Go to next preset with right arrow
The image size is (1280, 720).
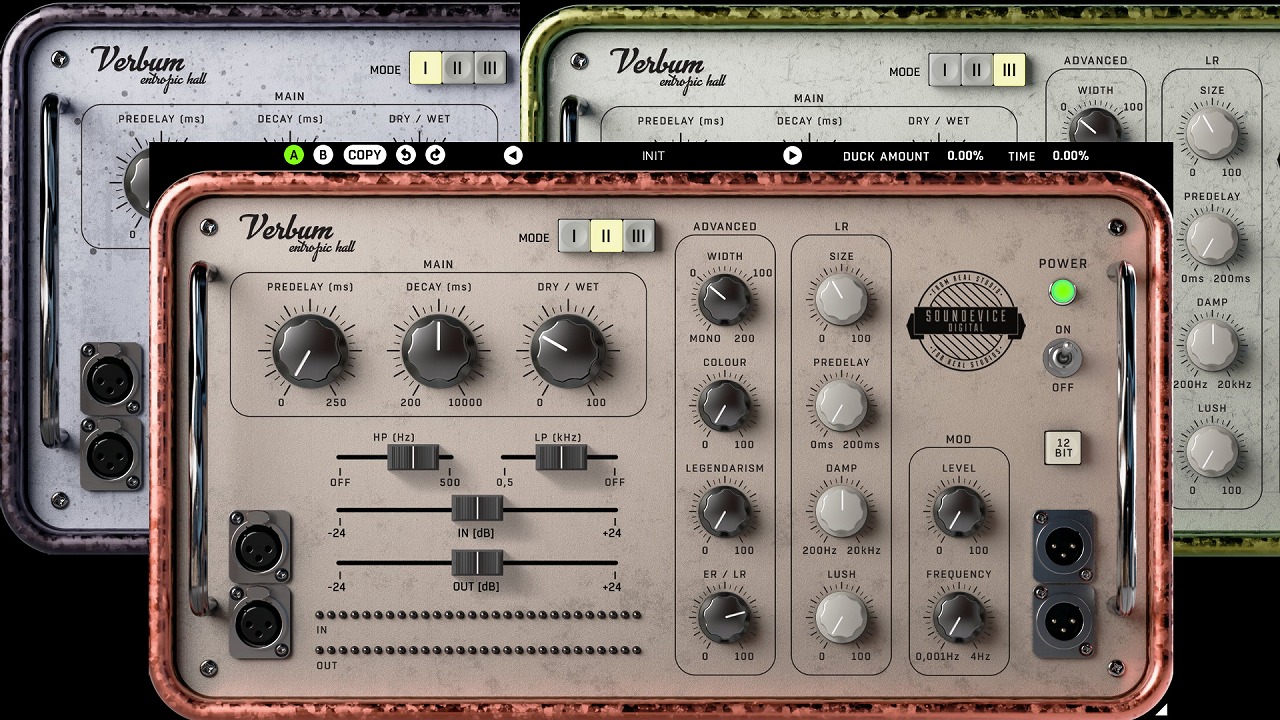[x=792, y=155]
